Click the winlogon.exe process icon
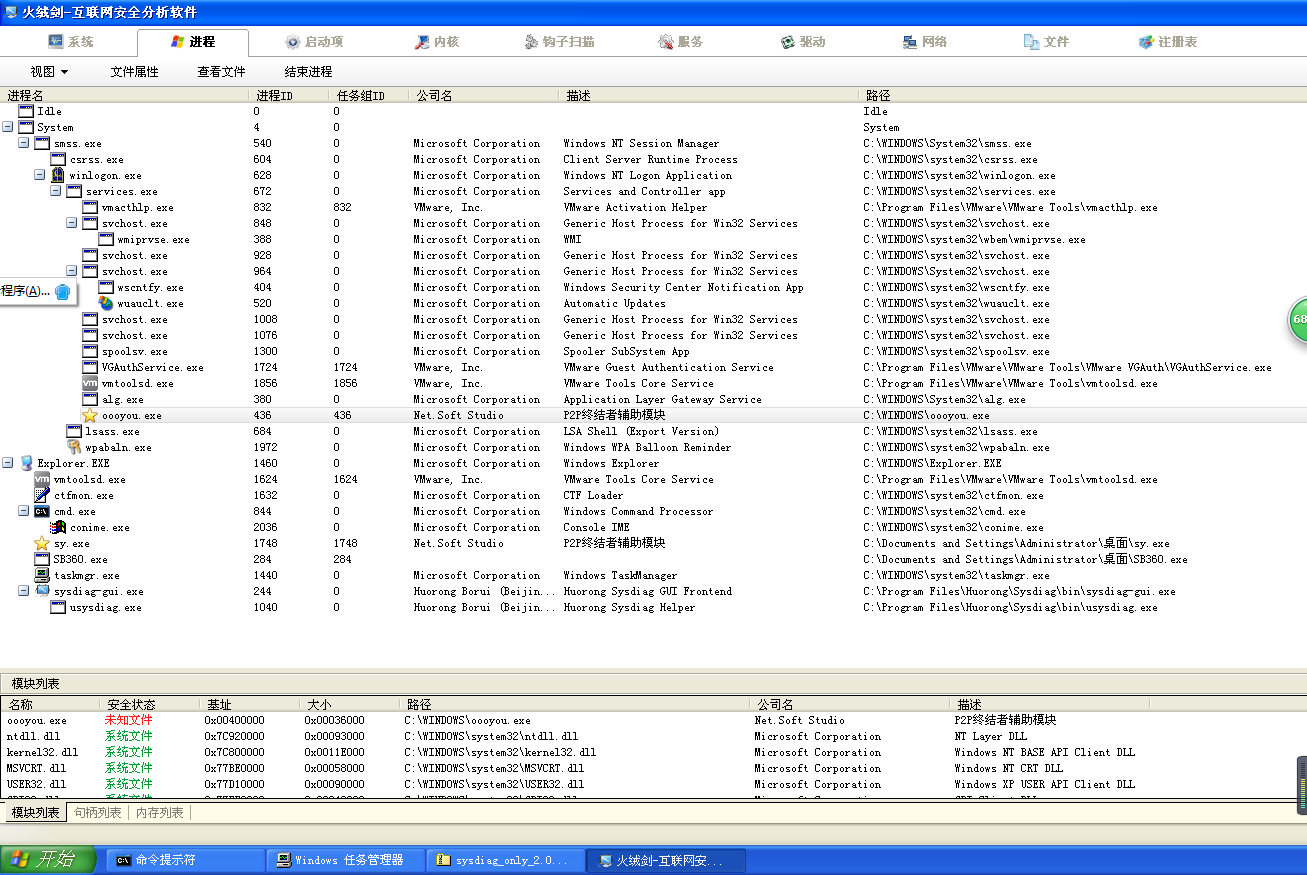Screen dimensions: 1307x875 [x=58, y=175]
